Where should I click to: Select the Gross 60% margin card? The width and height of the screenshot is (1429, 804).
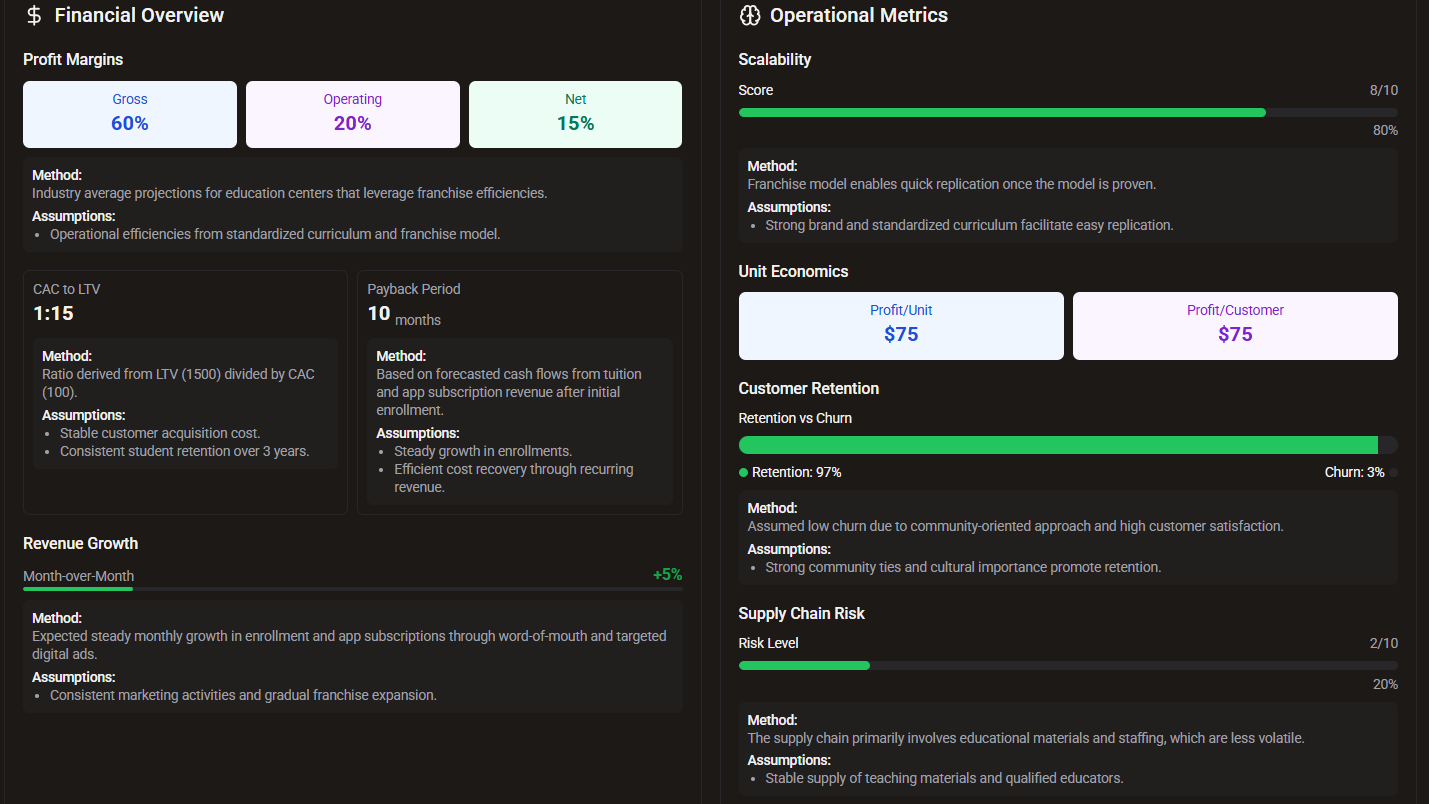click(x=130, y=113)
